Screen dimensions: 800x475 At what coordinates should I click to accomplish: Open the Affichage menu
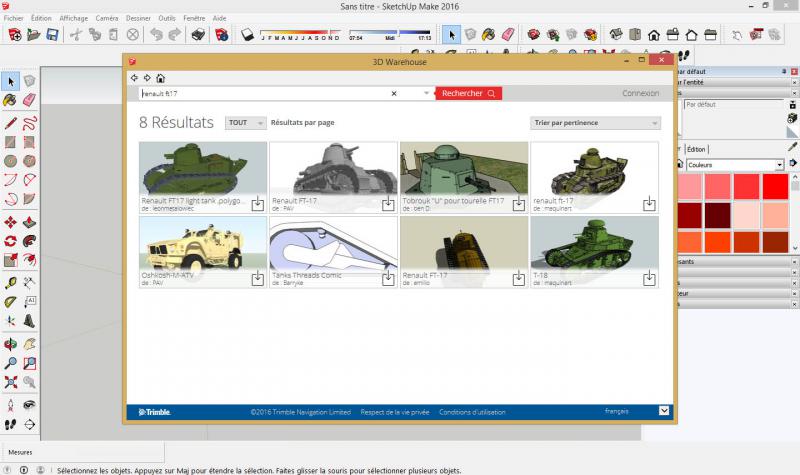pyautogui.click(x=73, y=18)
